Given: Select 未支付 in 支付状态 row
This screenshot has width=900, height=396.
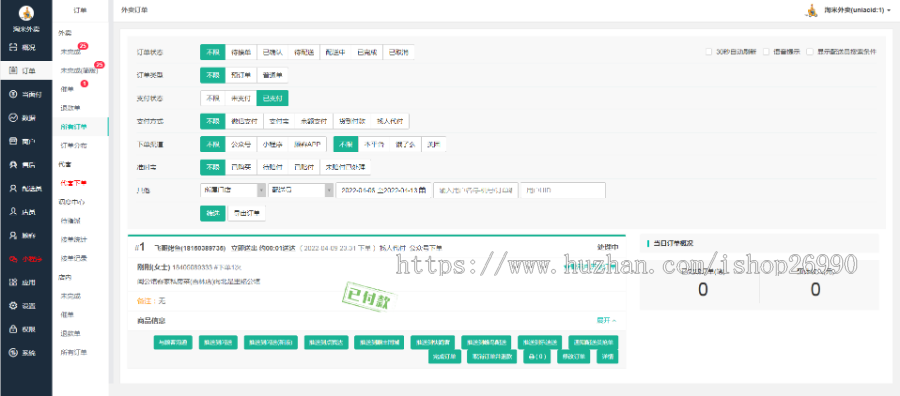Looking at the screenshot, I should (240, 98).
